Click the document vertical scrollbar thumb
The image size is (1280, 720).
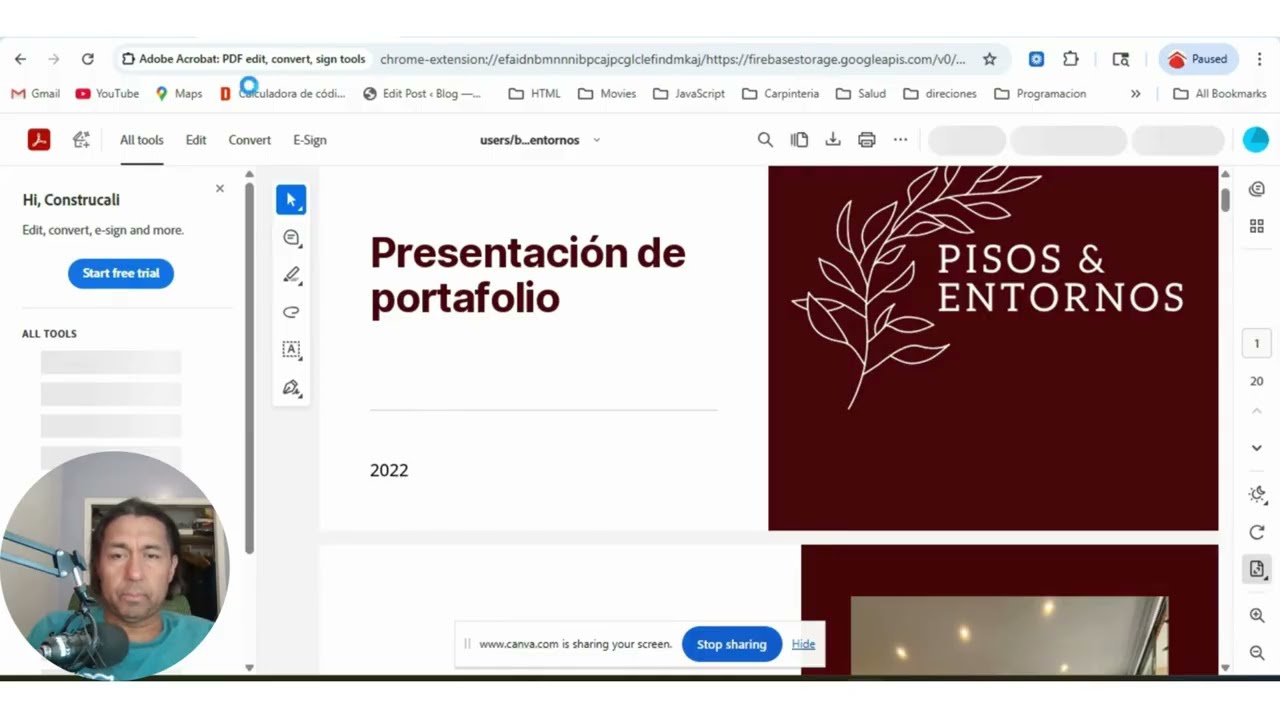pos(1225,198)
